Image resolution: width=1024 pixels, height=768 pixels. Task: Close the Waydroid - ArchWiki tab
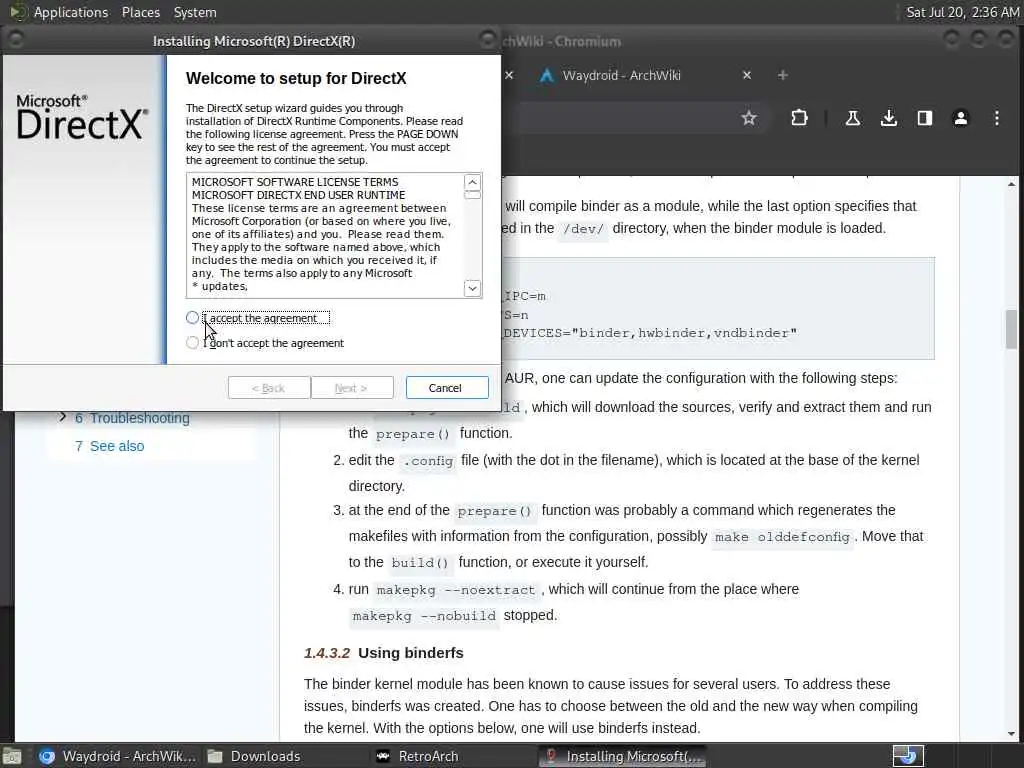click(747, 76)
